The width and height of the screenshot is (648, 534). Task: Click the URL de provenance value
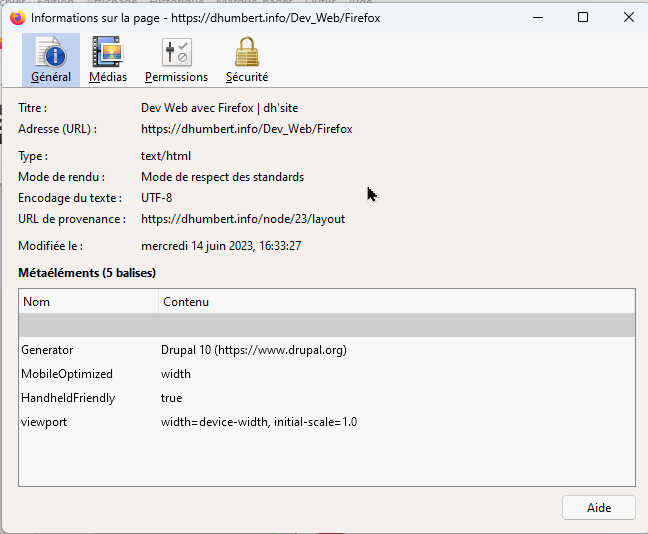click(242, 219)
